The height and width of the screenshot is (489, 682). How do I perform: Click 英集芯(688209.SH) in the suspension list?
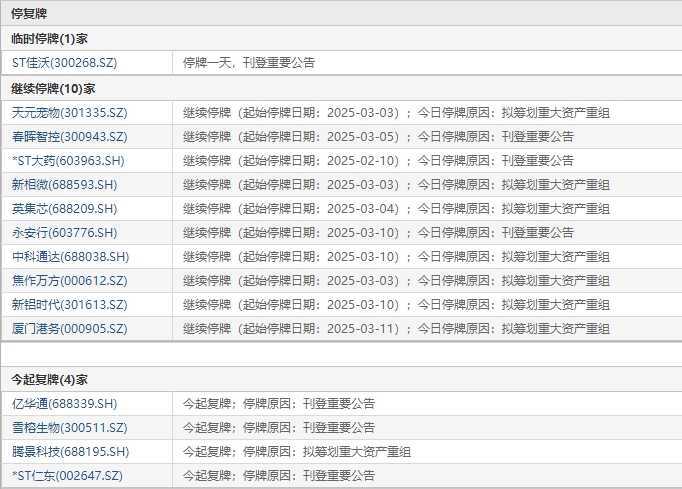point(65,208)
